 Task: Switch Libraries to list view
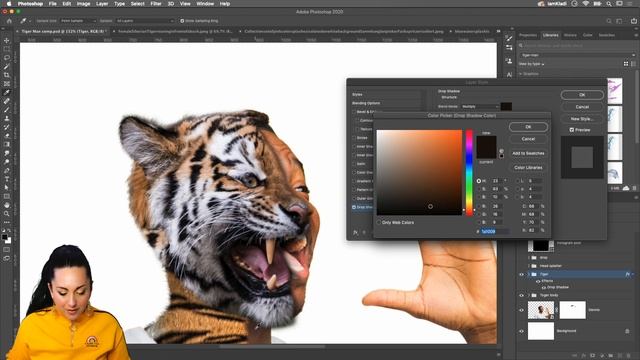633,64
